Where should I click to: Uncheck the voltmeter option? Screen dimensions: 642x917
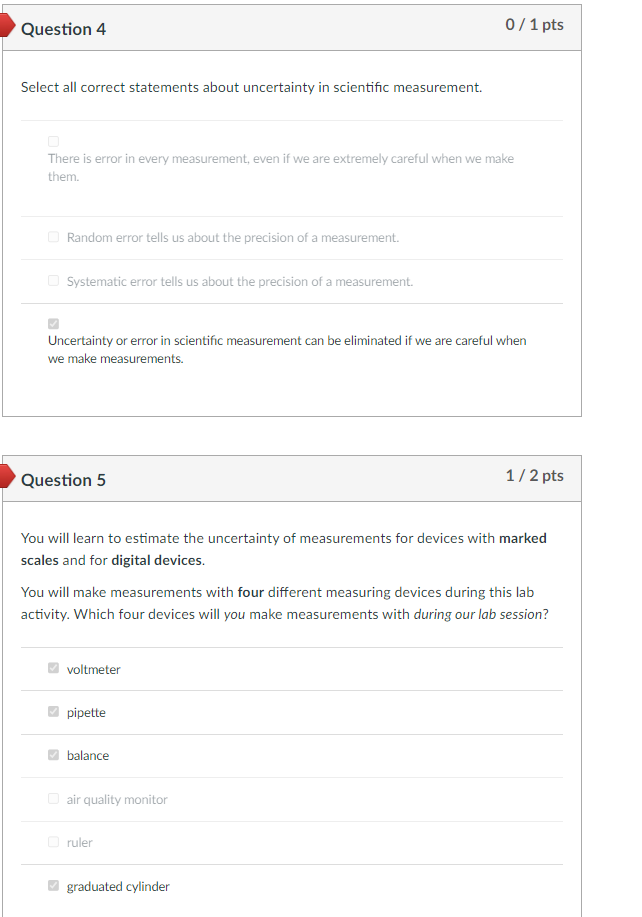[53, 667]
